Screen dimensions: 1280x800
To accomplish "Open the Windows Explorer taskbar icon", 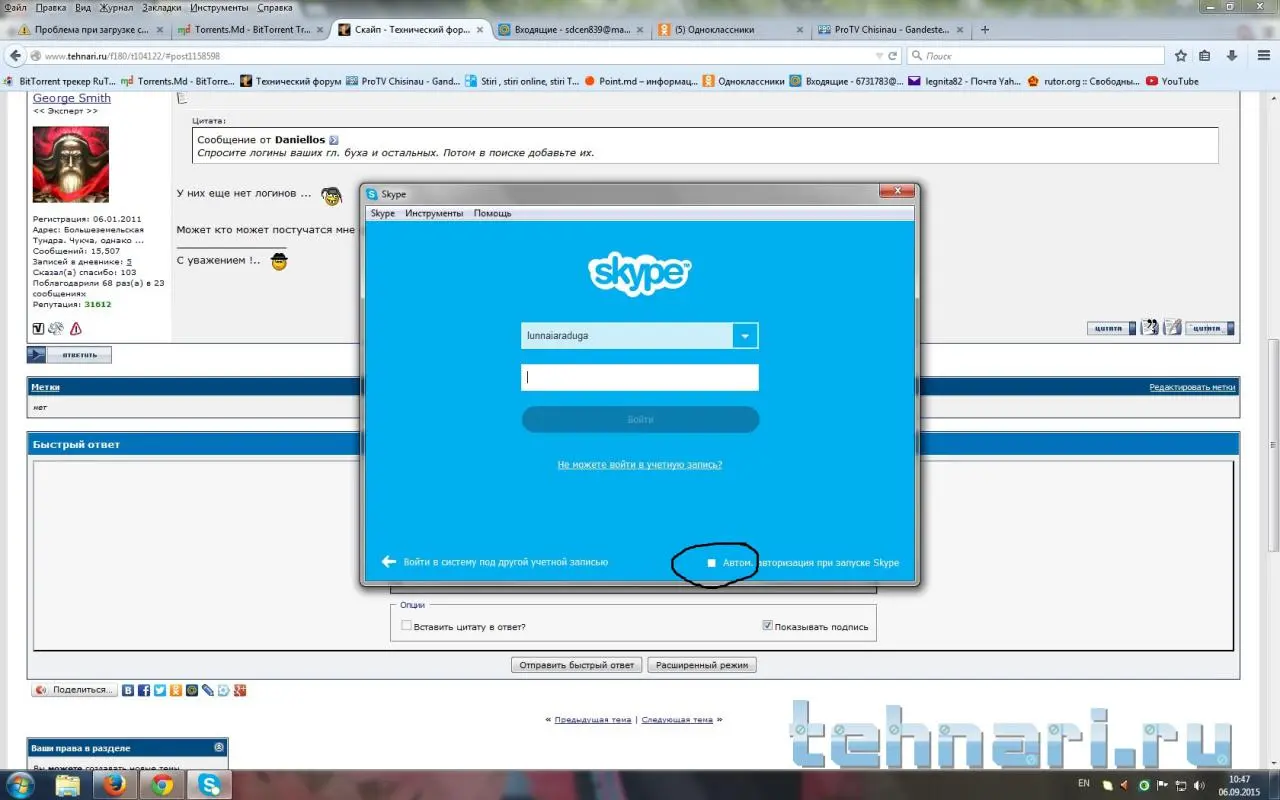I will [x=68, y=785].
